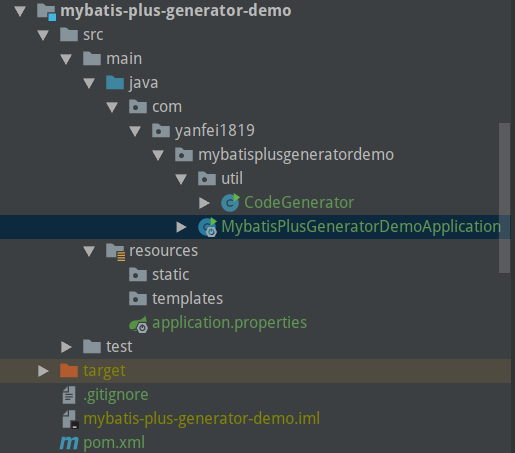Select mybatis-plus-generator-demo.iml file
Screen dimensions: 515x453
[201, 419]
